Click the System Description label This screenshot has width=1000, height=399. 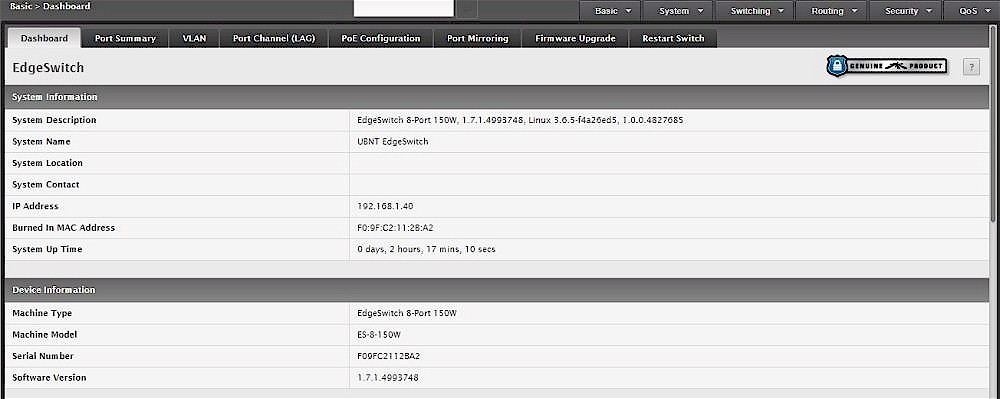coord(54,120)
